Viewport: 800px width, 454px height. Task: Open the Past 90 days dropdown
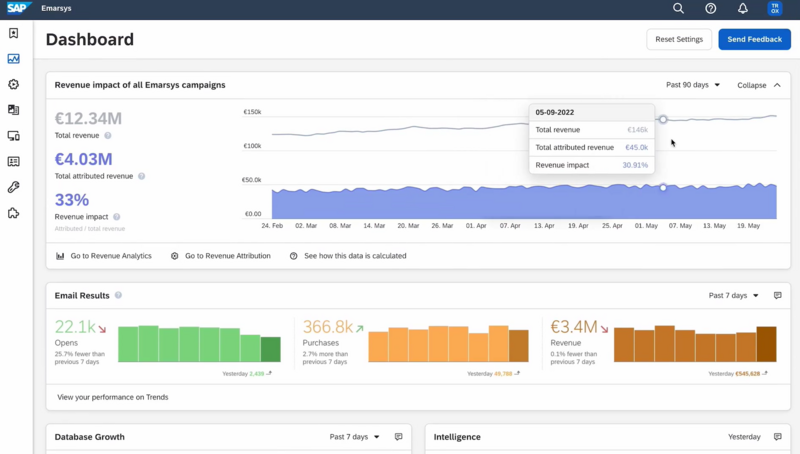(x=693, y=85)
